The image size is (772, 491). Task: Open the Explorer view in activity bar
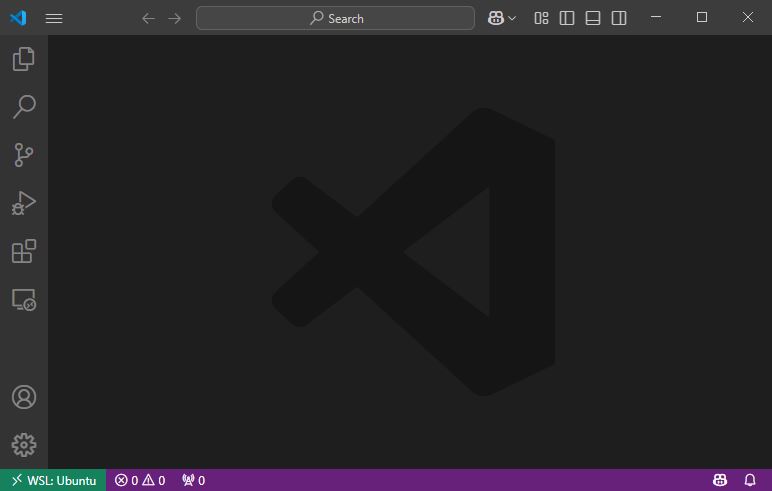click(24, 59)
